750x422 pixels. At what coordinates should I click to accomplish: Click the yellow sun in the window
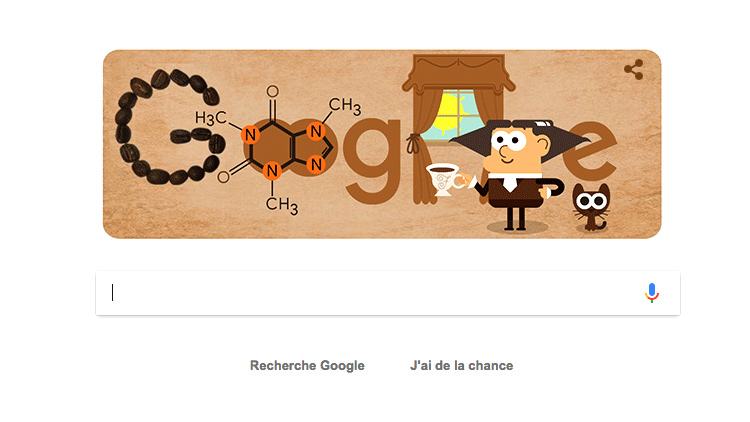click(x=451, y=113)
